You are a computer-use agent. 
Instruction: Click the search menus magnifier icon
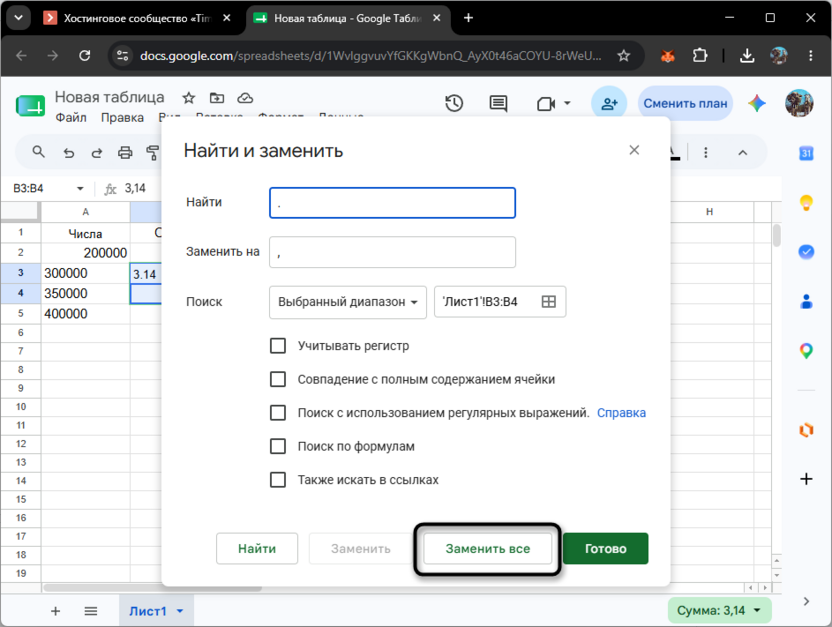pos(38,152)
